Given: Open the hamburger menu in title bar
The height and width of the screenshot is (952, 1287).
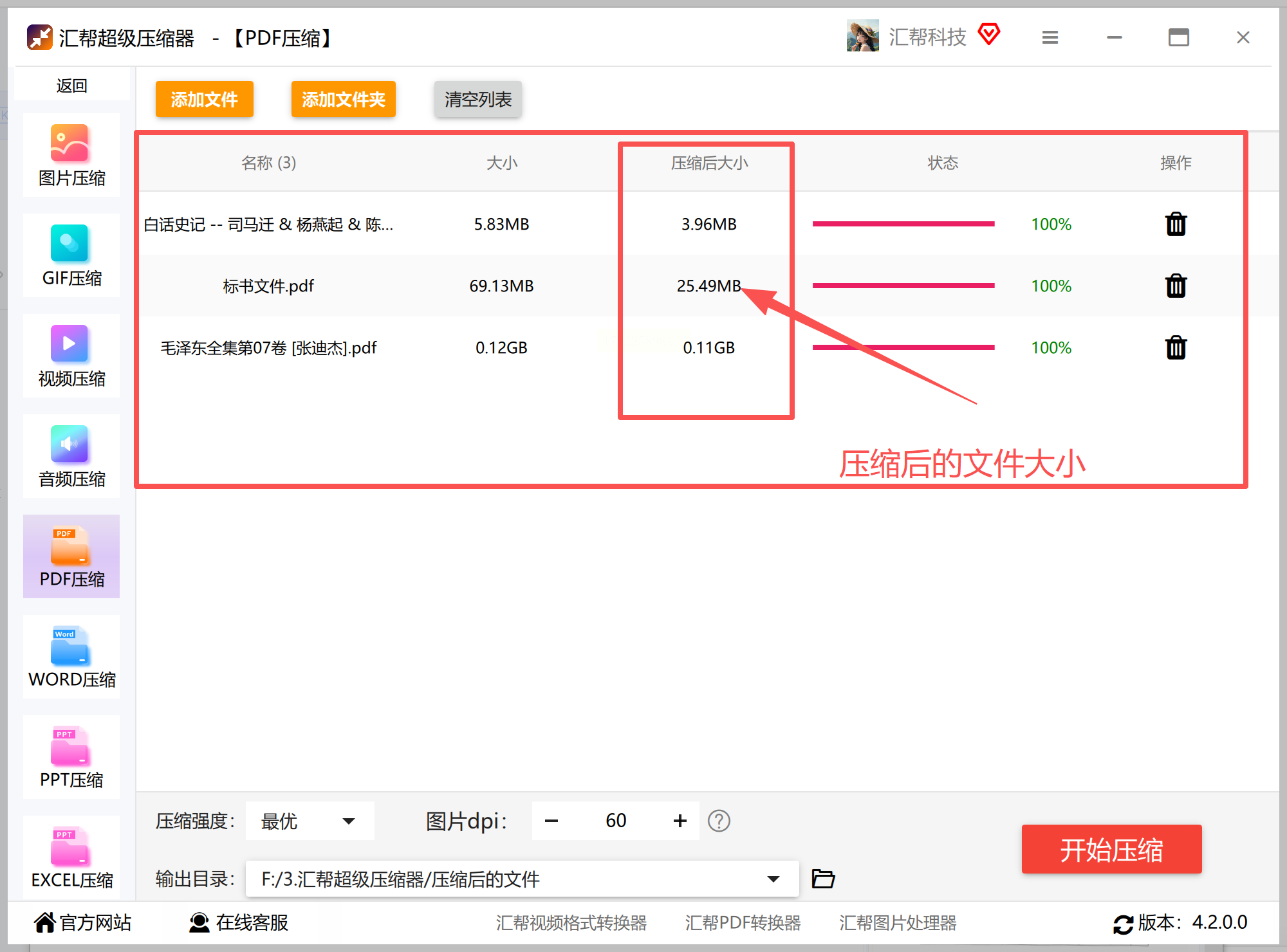Looking at the screenshot, I should point(1050,37).
